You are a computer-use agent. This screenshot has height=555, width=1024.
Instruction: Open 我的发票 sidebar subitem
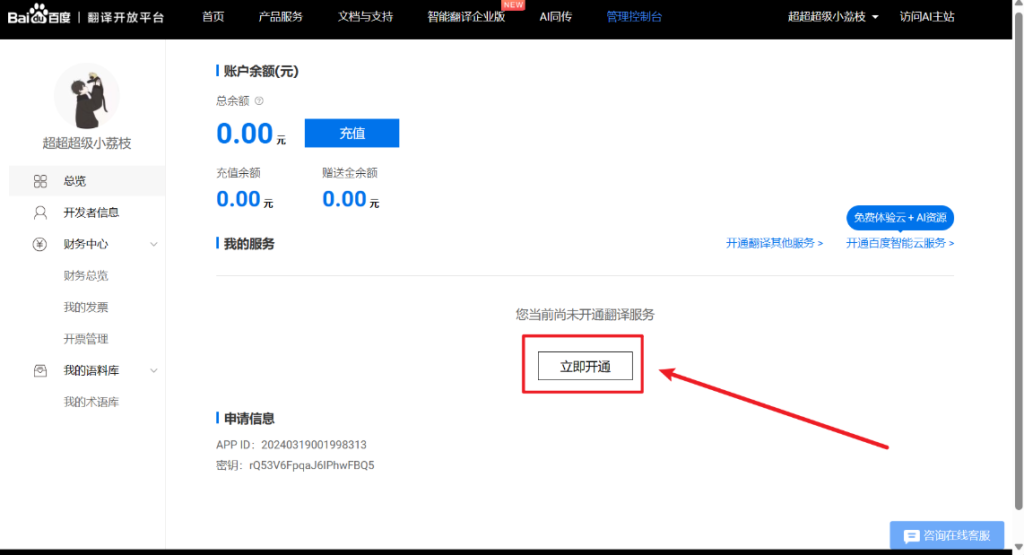(86, 308)
